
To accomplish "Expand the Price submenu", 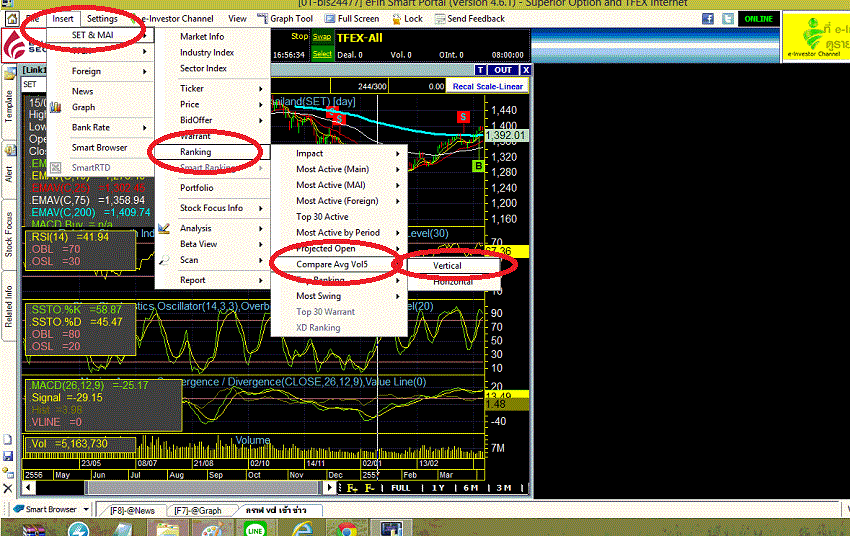I will click(x=212, y=104).
